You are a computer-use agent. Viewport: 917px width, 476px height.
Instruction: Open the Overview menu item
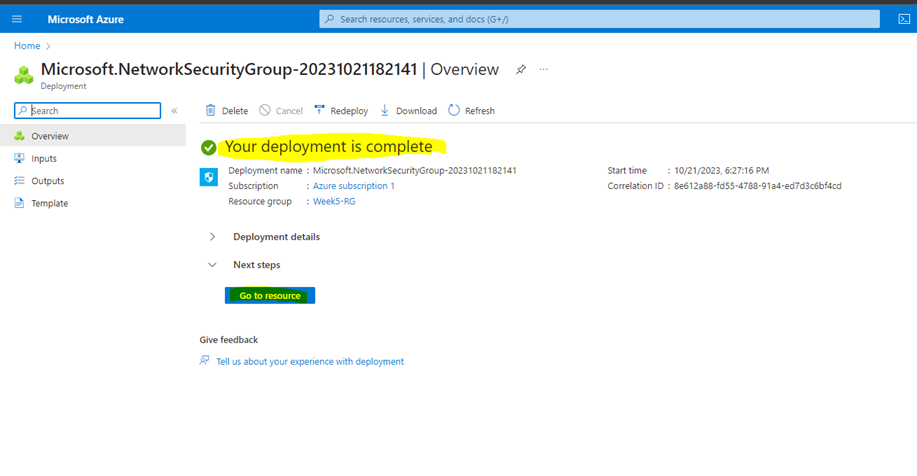(93, 136)
